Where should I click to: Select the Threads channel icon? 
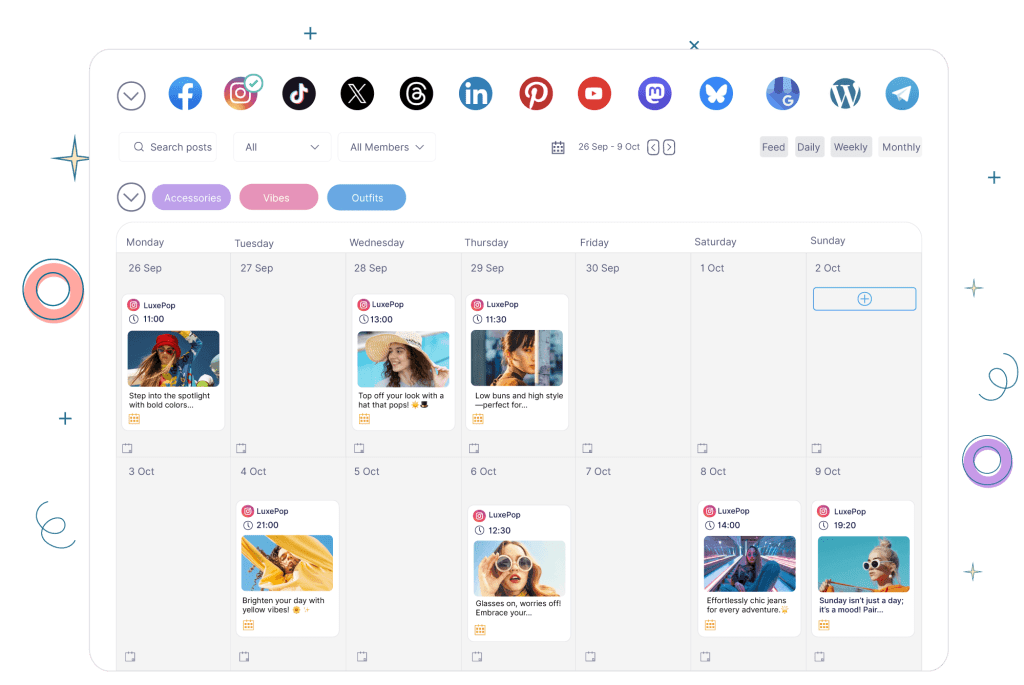click(416, 93)
